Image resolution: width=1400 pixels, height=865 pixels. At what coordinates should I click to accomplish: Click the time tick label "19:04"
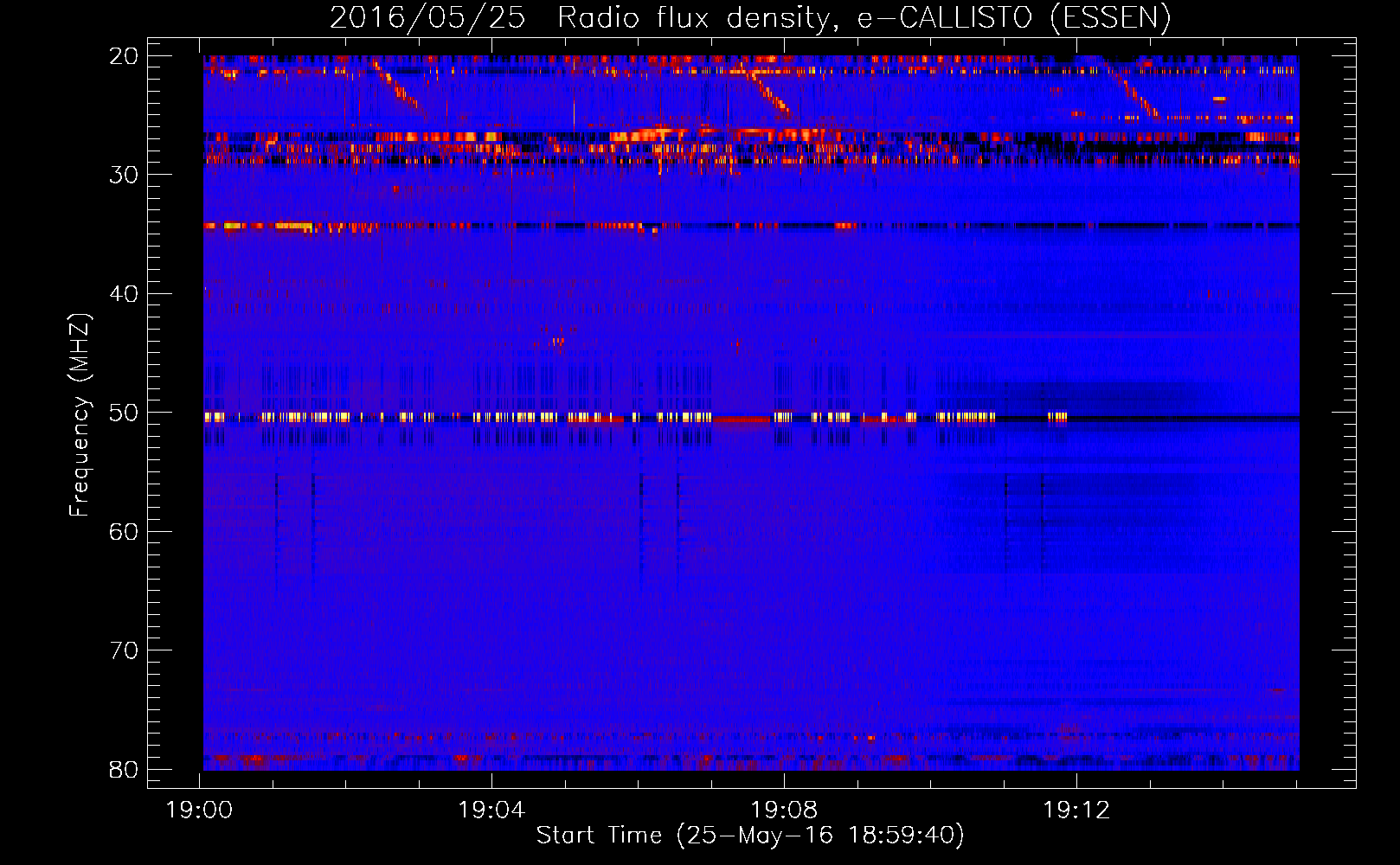492,810
